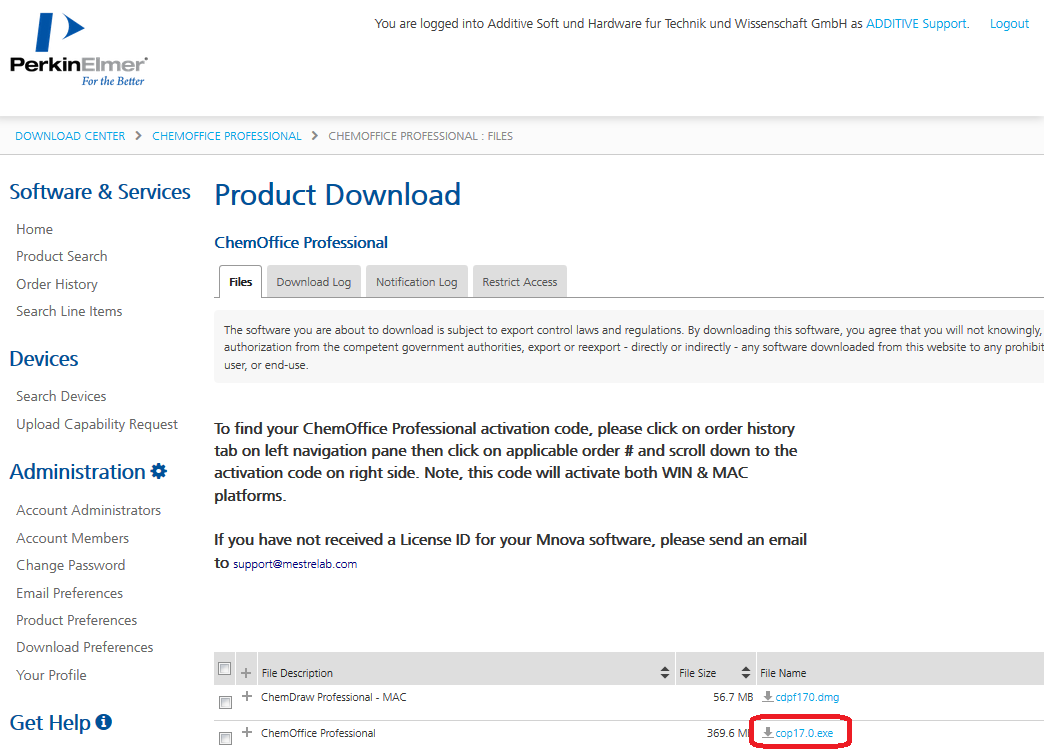Open Email Preferences
This screenshot has height=750, width=1044.
70,593
